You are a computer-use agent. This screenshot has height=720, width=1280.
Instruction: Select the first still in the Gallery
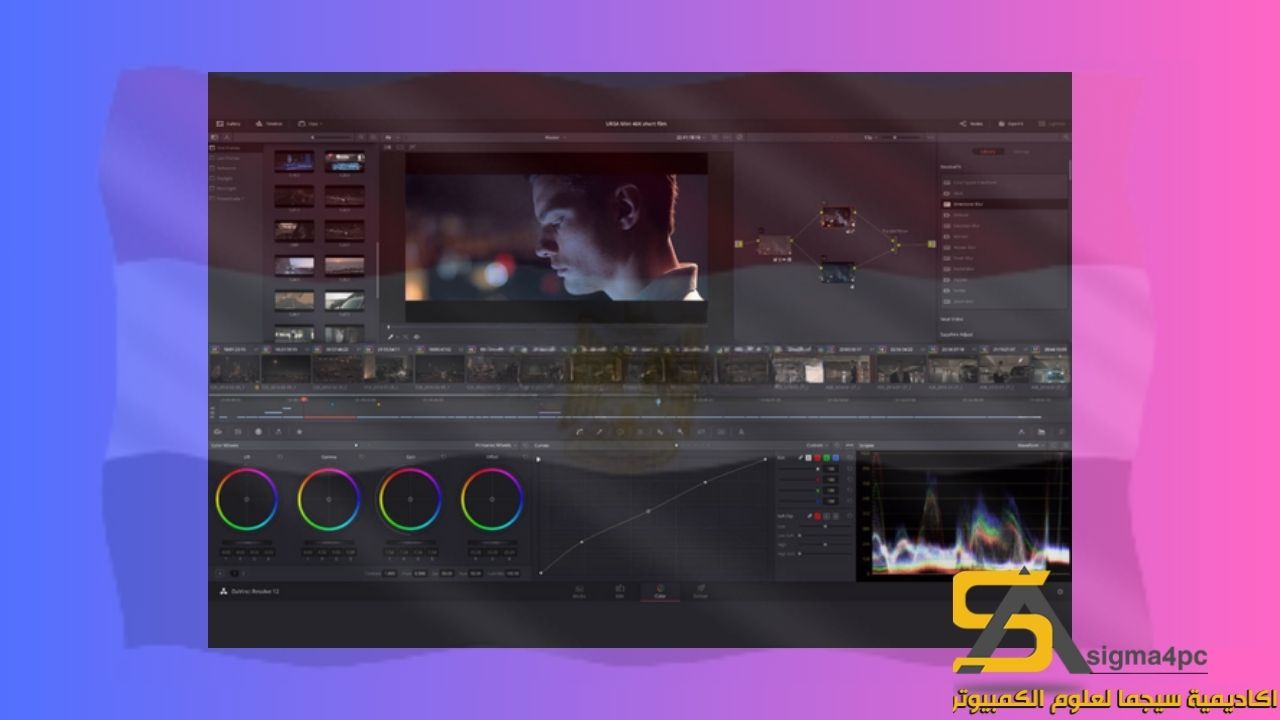[294, 162]
